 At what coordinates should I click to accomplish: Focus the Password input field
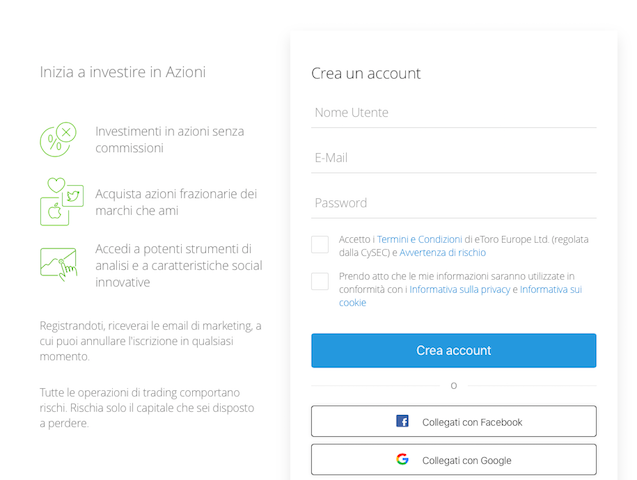(454, 203)
